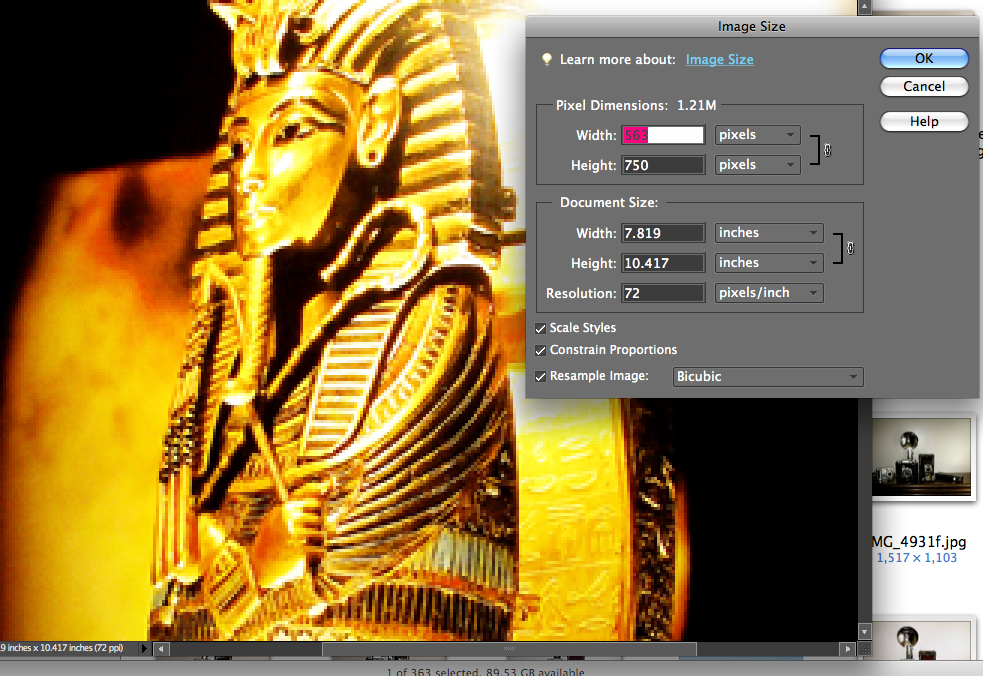Open Document Height inches dropdown
The image size is (983, 676).
769,263
